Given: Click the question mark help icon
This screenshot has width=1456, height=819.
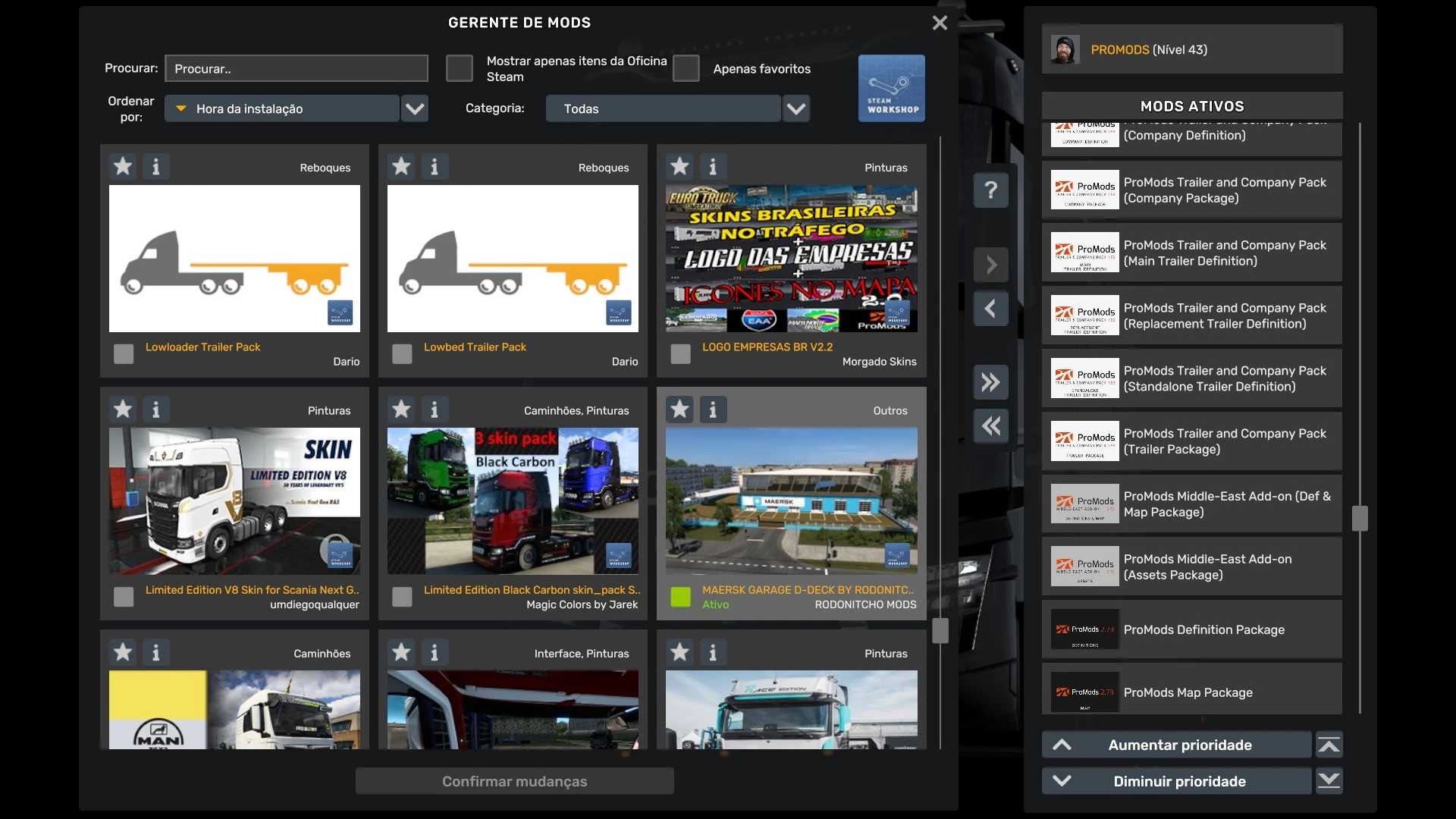Looking at the screenshot, I should [990, 190].
